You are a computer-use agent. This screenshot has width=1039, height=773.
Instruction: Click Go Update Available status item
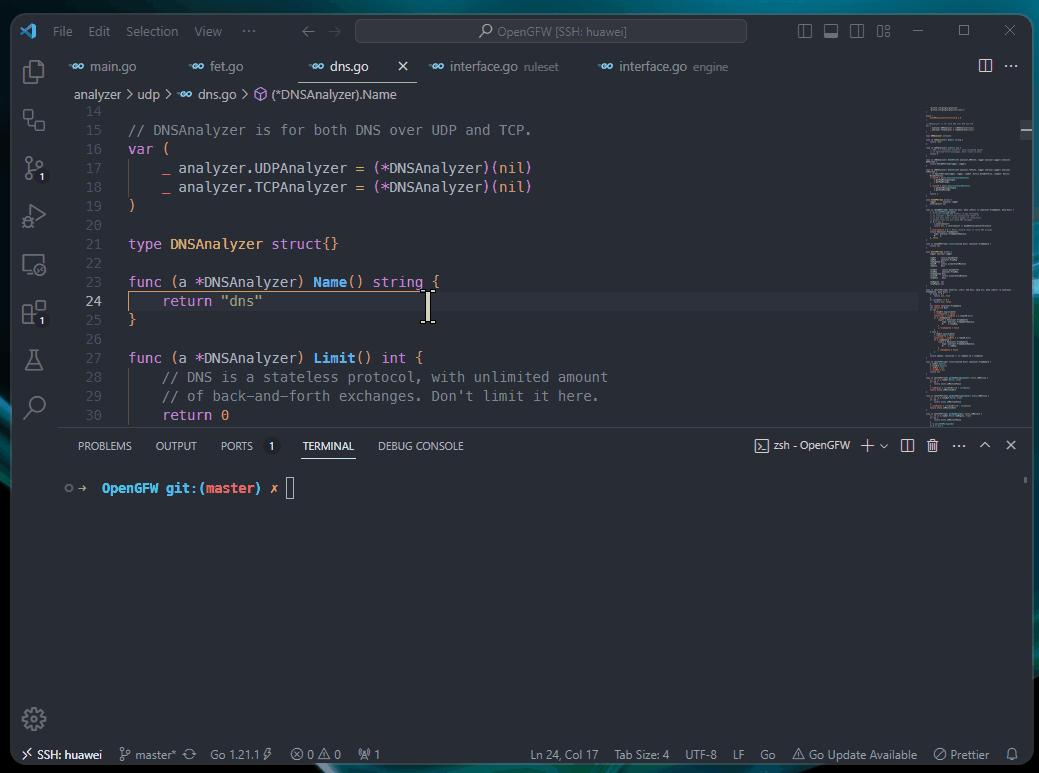click(x=854, y=755)
